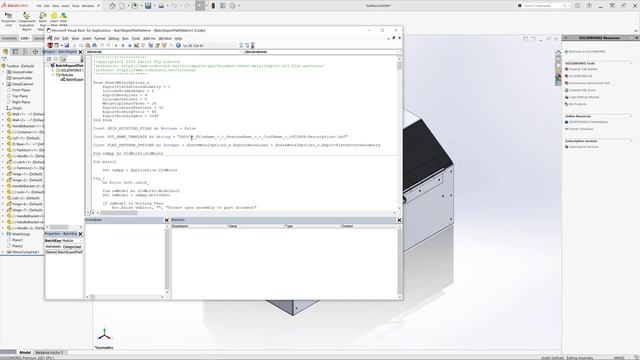Click the Copy Settings Wizard link
Screen dimensions: 640x360
click(x=584, y=97)
